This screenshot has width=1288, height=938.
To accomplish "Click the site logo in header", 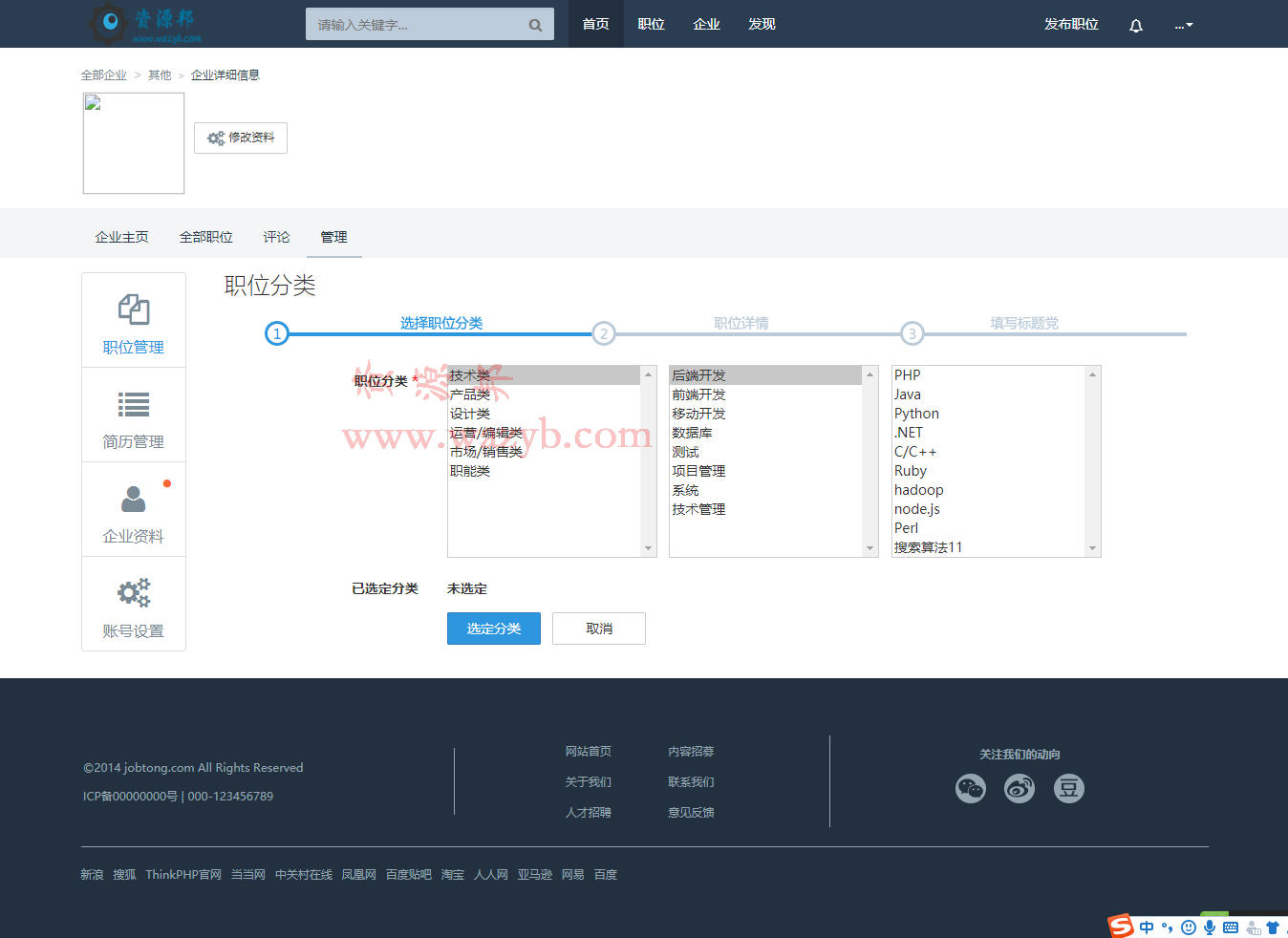I will pyautogui.click(x=145, y=24).
